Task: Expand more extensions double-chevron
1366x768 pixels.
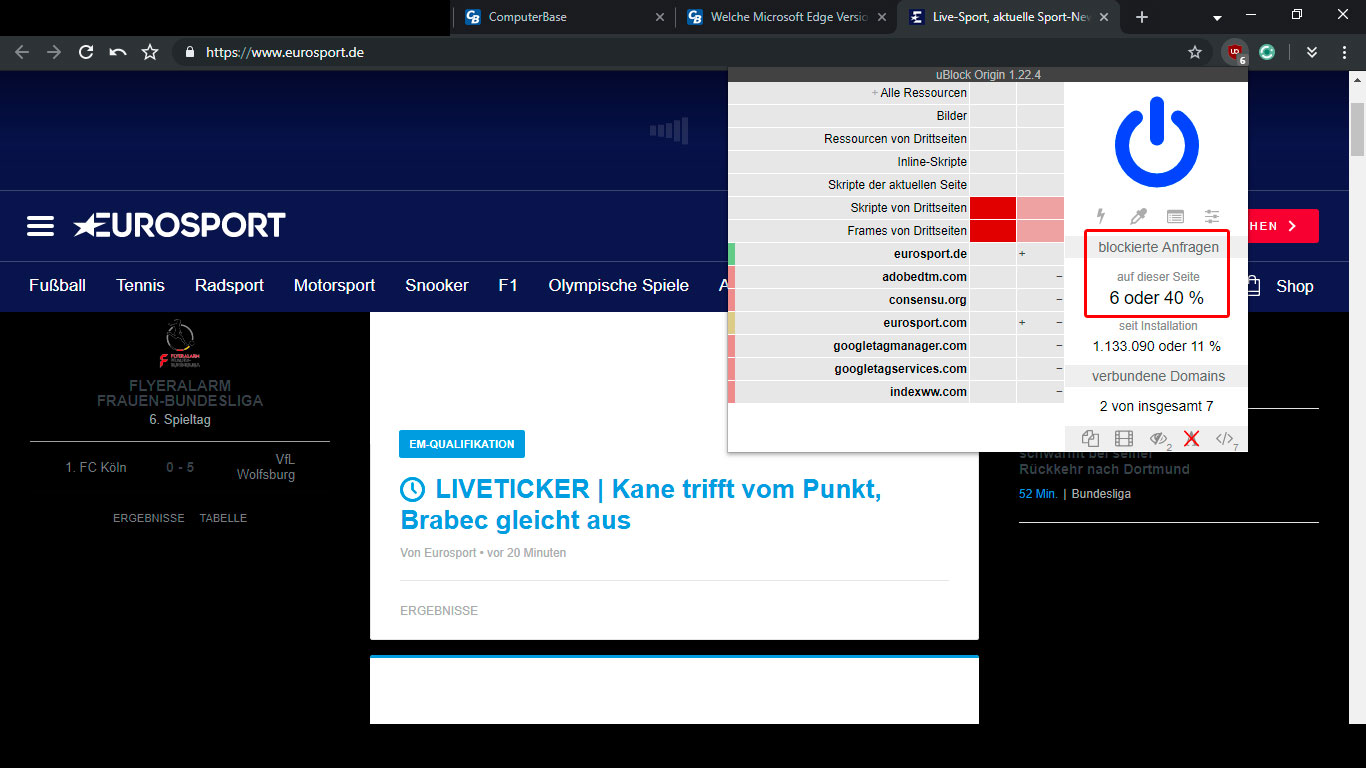Action: (x=1312, y=52)
